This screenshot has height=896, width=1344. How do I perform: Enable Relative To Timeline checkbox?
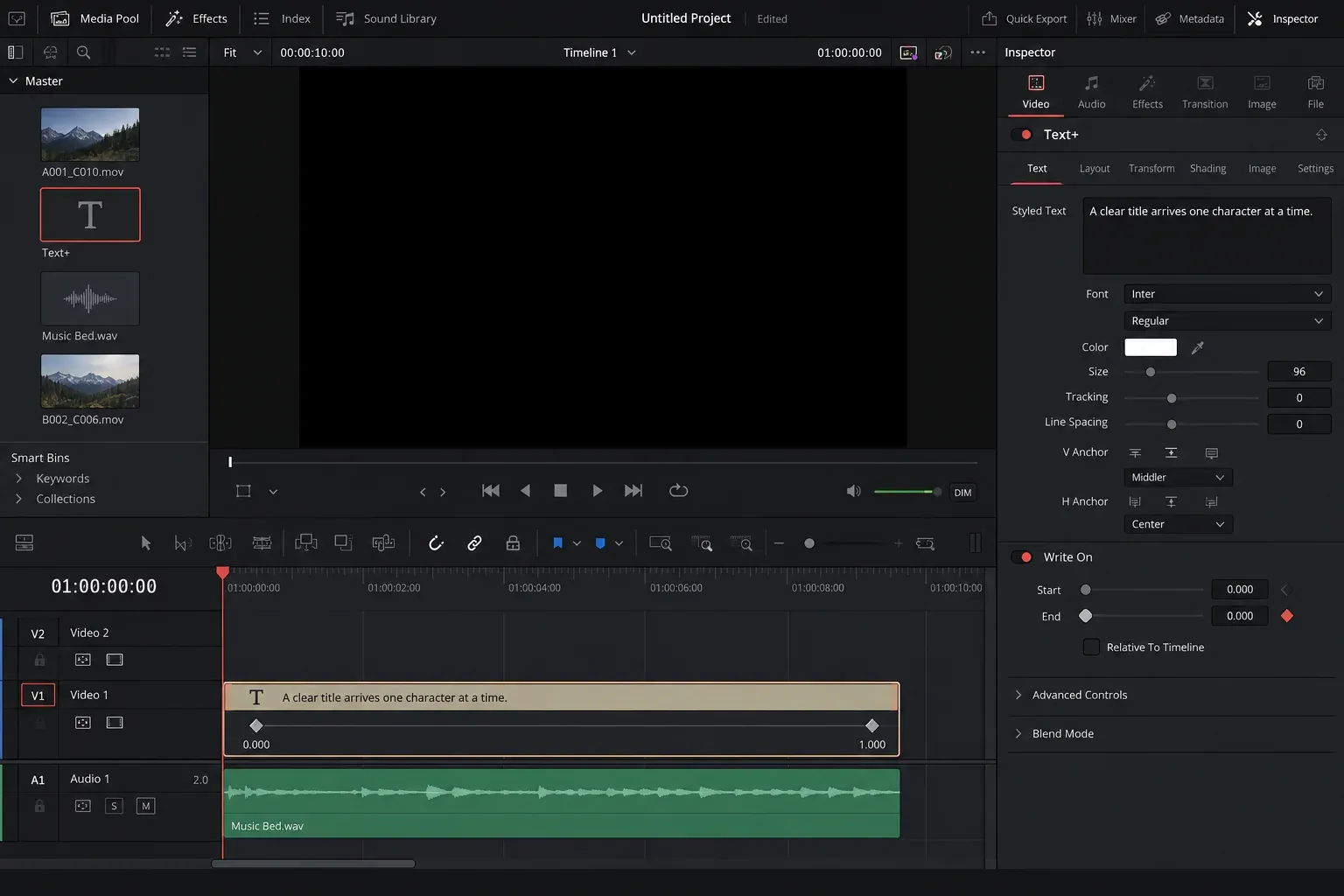click(1091, 647)
